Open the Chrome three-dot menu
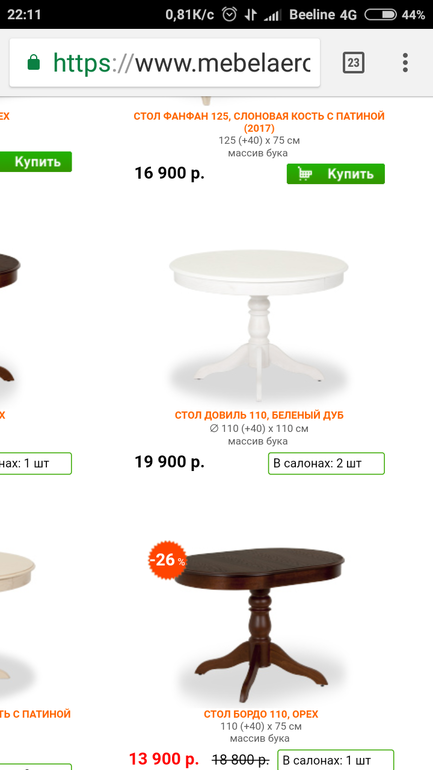The height and width of the screenshot is (770, 433). click(x=405, y=63)
